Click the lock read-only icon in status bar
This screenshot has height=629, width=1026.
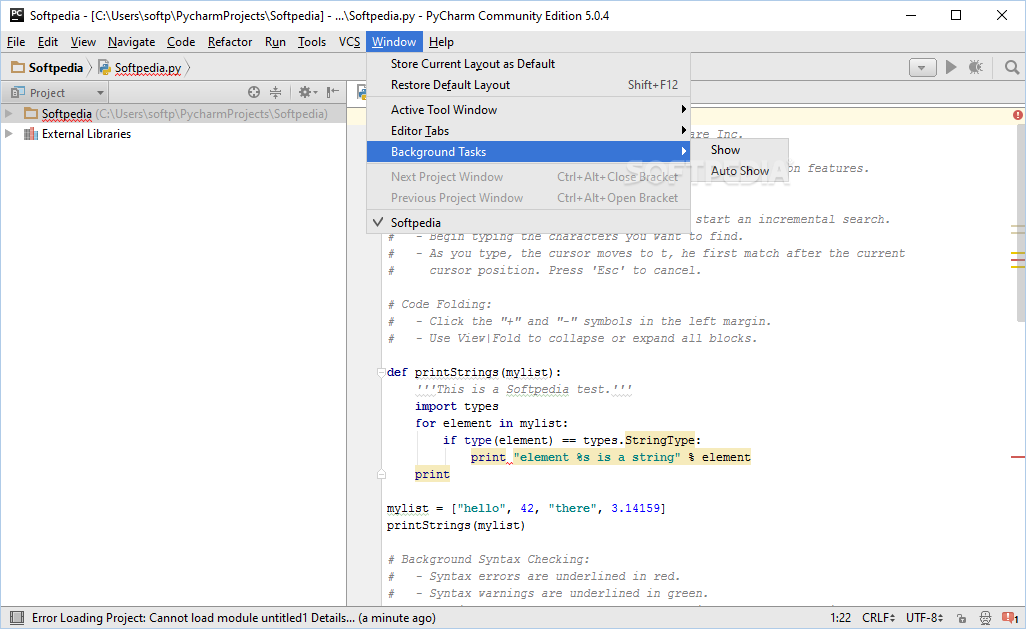click(x=961, y=618)
